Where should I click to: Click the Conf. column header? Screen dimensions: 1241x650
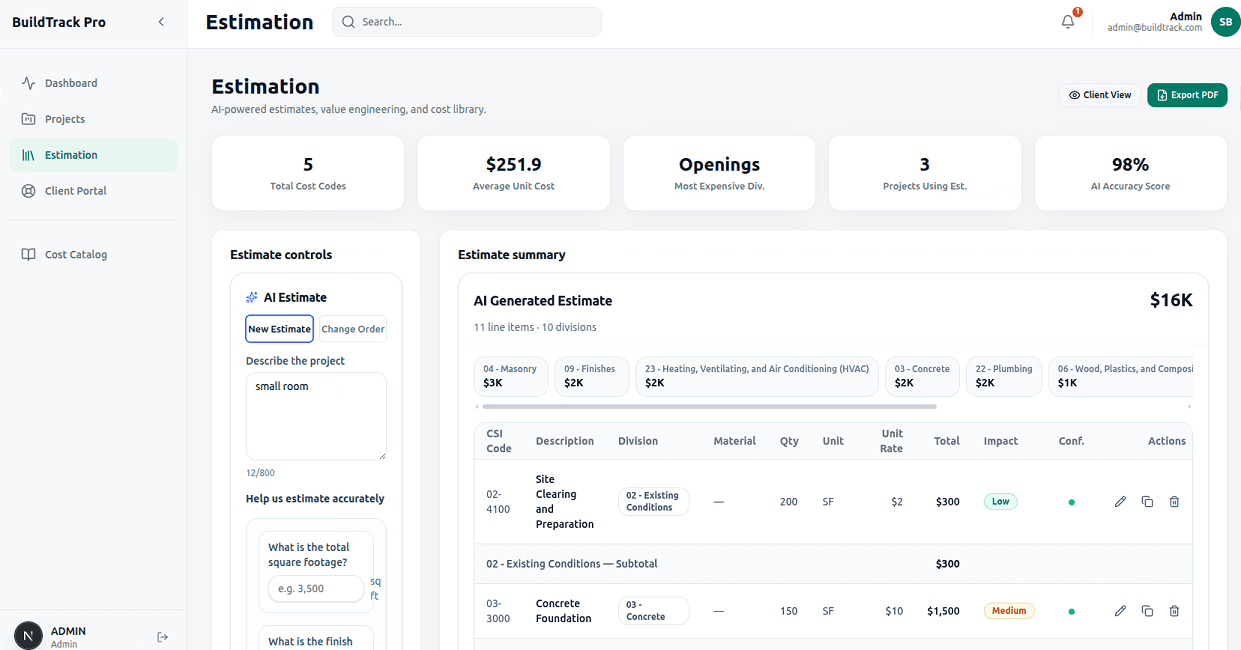[1071, 441]
